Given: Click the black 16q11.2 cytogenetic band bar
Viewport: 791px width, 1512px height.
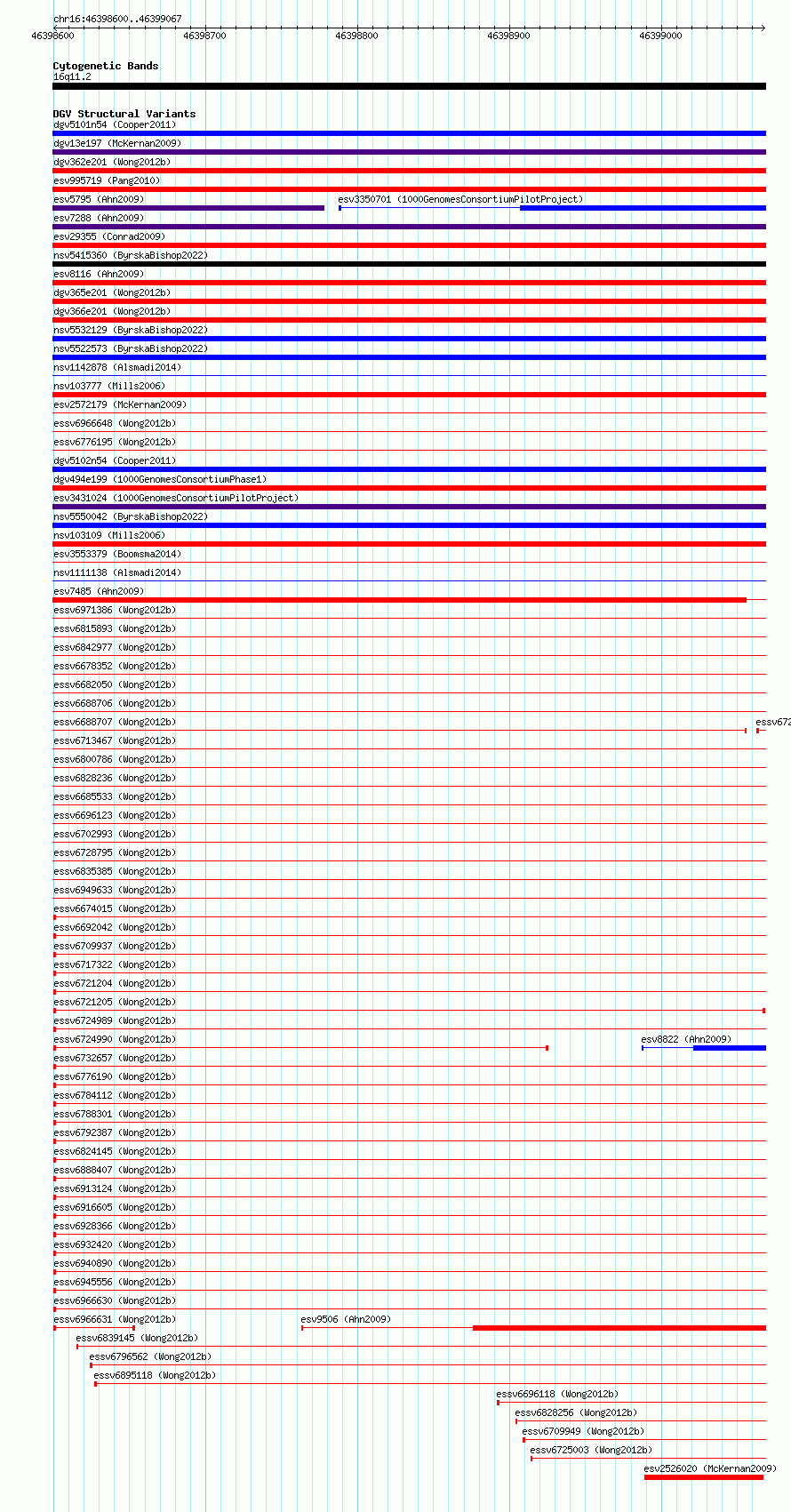Looking at the screenshot, I should (410, 86).
